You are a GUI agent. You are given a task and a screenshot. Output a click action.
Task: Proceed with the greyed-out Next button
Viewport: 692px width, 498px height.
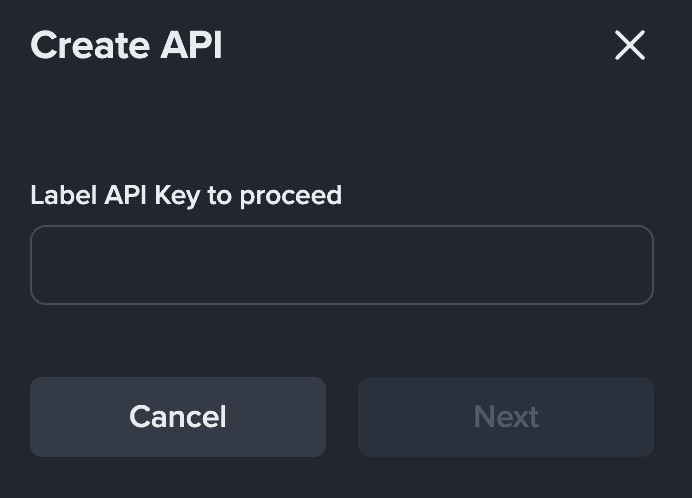coord(506,417)
